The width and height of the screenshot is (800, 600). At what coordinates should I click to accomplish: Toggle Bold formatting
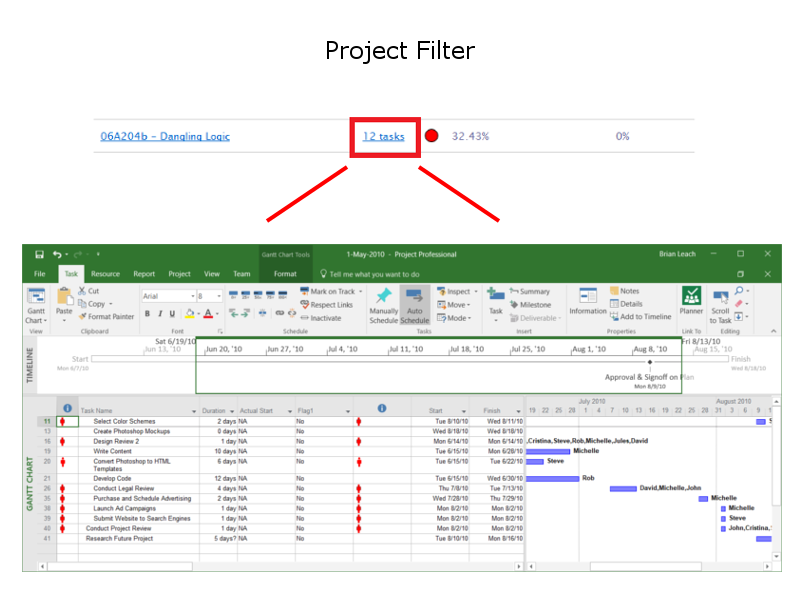[146, 313]
